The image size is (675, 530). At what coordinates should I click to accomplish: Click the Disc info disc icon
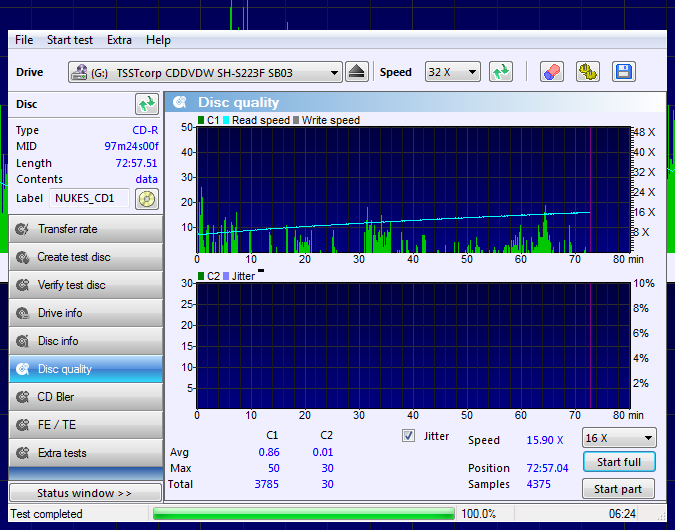(22, 341)
